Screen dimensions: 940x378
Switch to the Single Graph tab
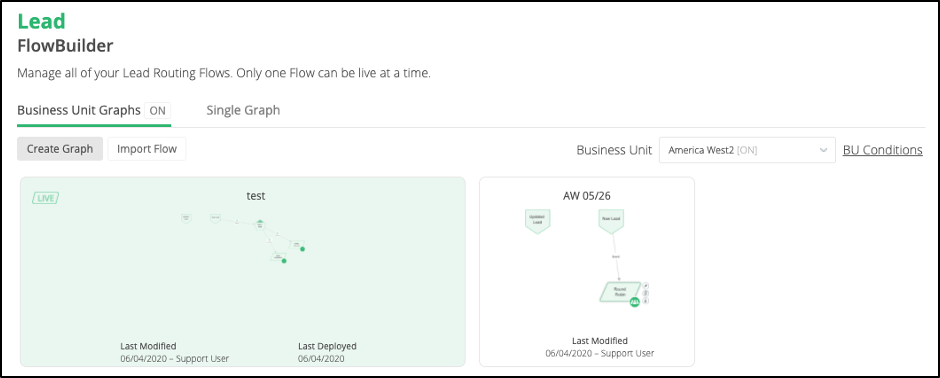pyautogui.click(x=243, y=110)
